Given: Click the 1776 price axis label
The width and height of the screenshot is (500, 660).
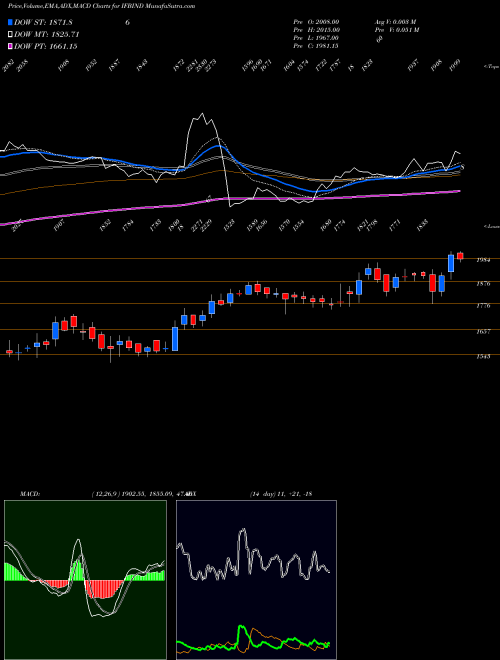Looking at the screenshot, I should pos(483,306).
